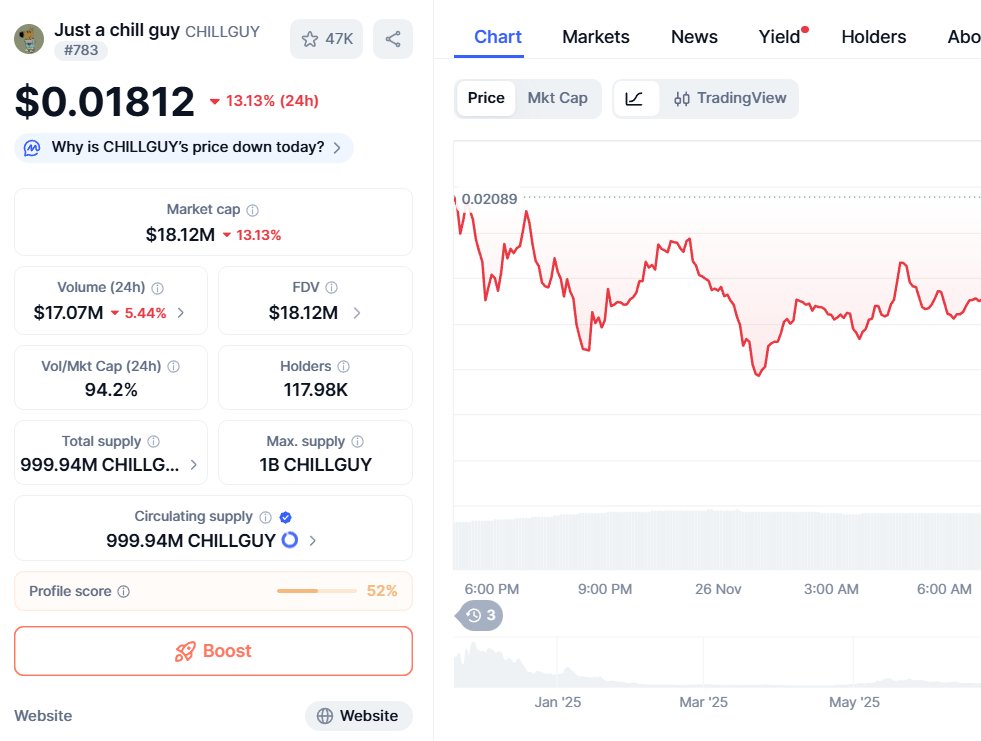Switch chart to Mkt Cap view
This screenshot has height=741, width=981.
point(557,98)
